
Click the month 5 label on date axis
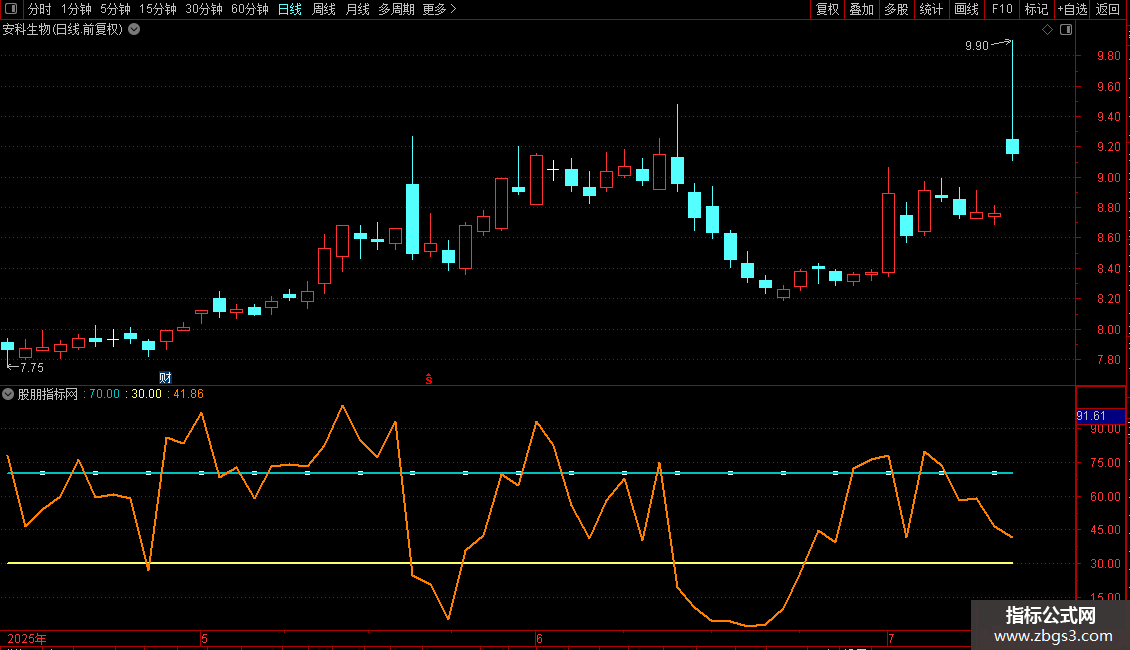click(205, 638)
